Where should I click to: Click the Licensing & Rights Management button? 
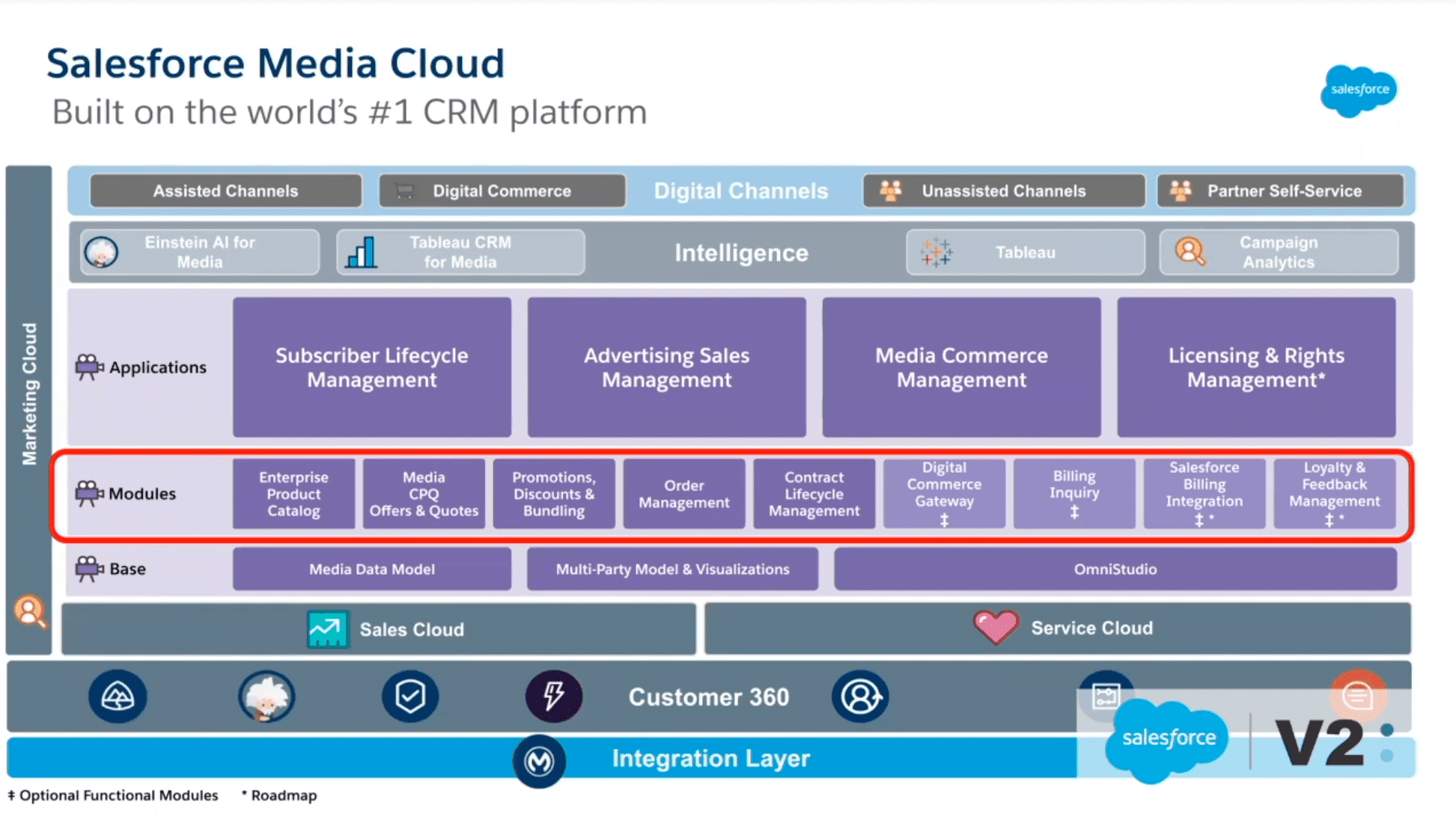click(x=1255, y=367)
